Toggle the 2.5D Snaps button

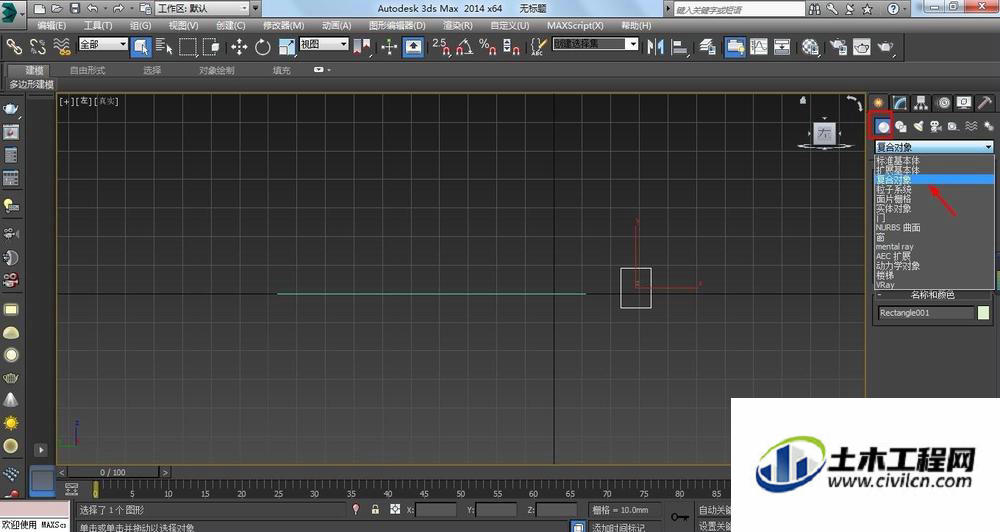(x=441, y=47)
